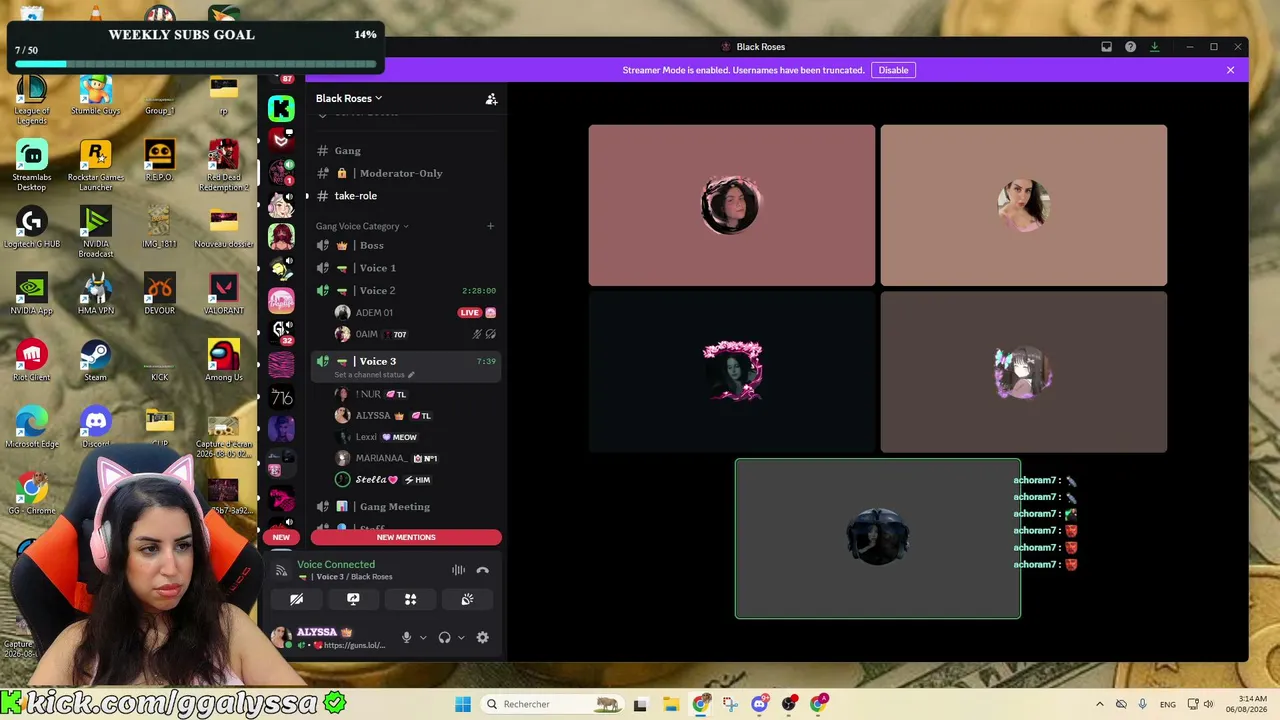1280x720 pixels.
Task: Open the VALORANT desktop icon
Action: (x=224, y=294)
